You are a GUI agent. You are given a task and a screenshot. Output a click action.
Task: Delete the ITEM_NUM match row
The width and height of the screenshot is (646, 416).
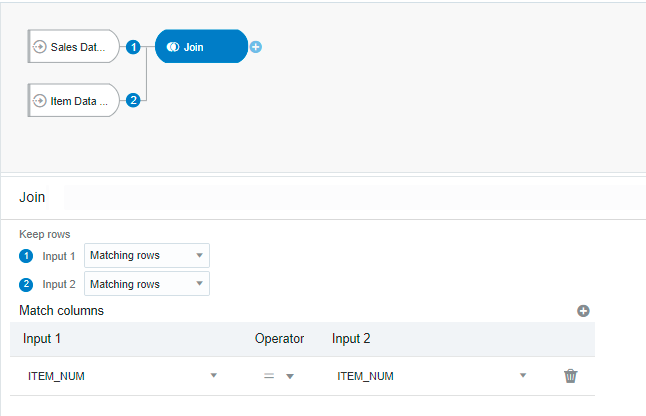[x=571, y=376]
